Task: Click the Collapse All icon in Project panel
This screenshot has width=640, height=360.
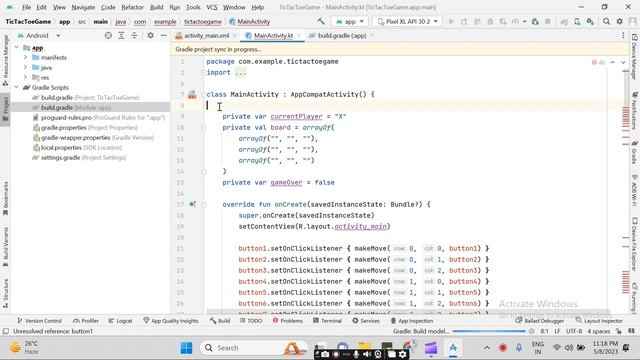Action: click(134, 36)
